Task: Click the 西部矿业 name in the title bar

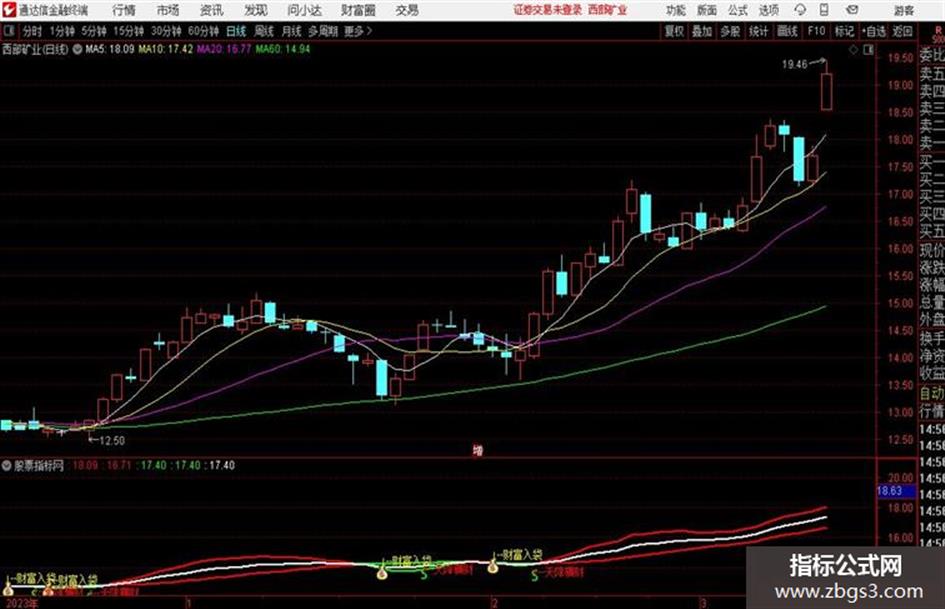Action: [608, 10]
